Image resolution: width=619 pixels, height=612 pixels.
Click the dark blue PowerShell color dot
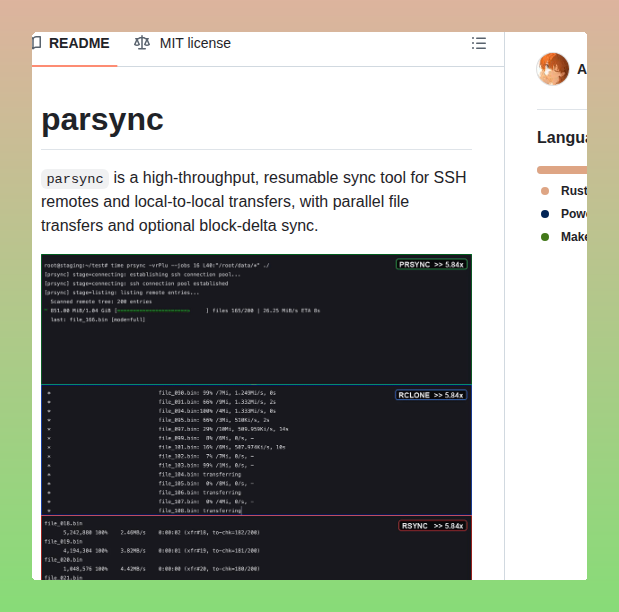[545, 214]
